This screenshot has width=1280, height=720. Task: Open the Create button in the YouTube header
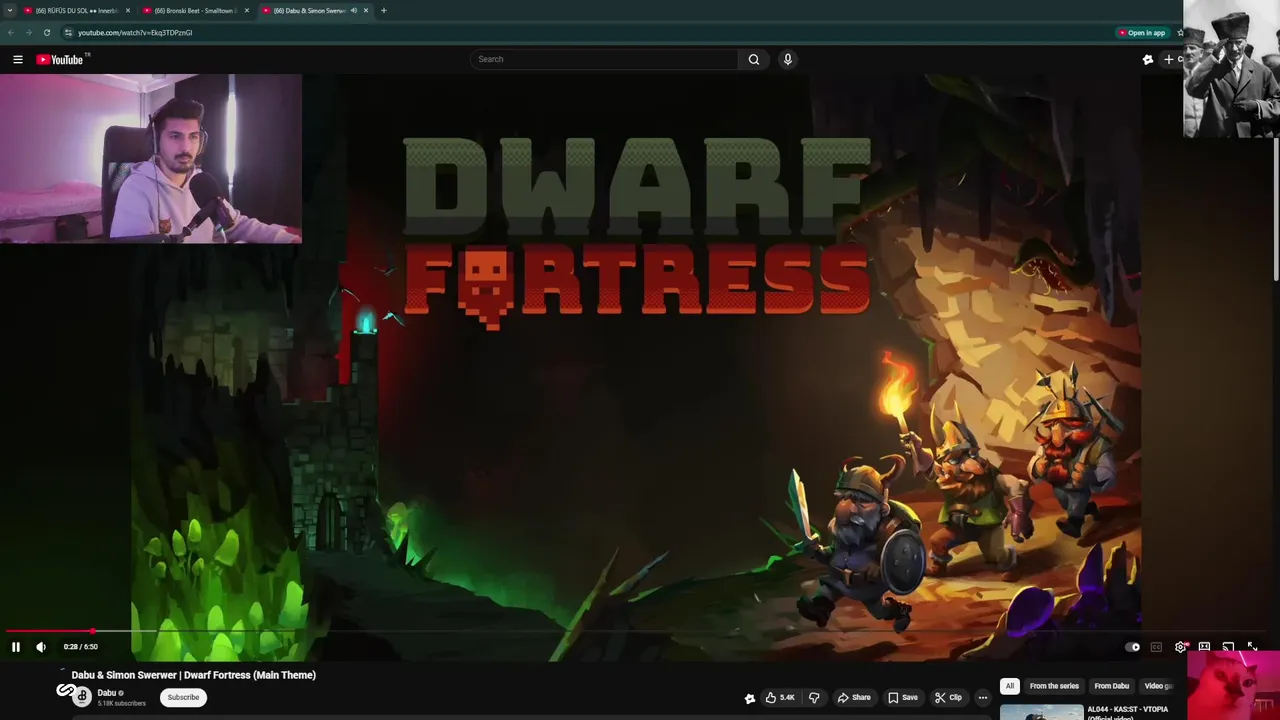point(1172,59)
